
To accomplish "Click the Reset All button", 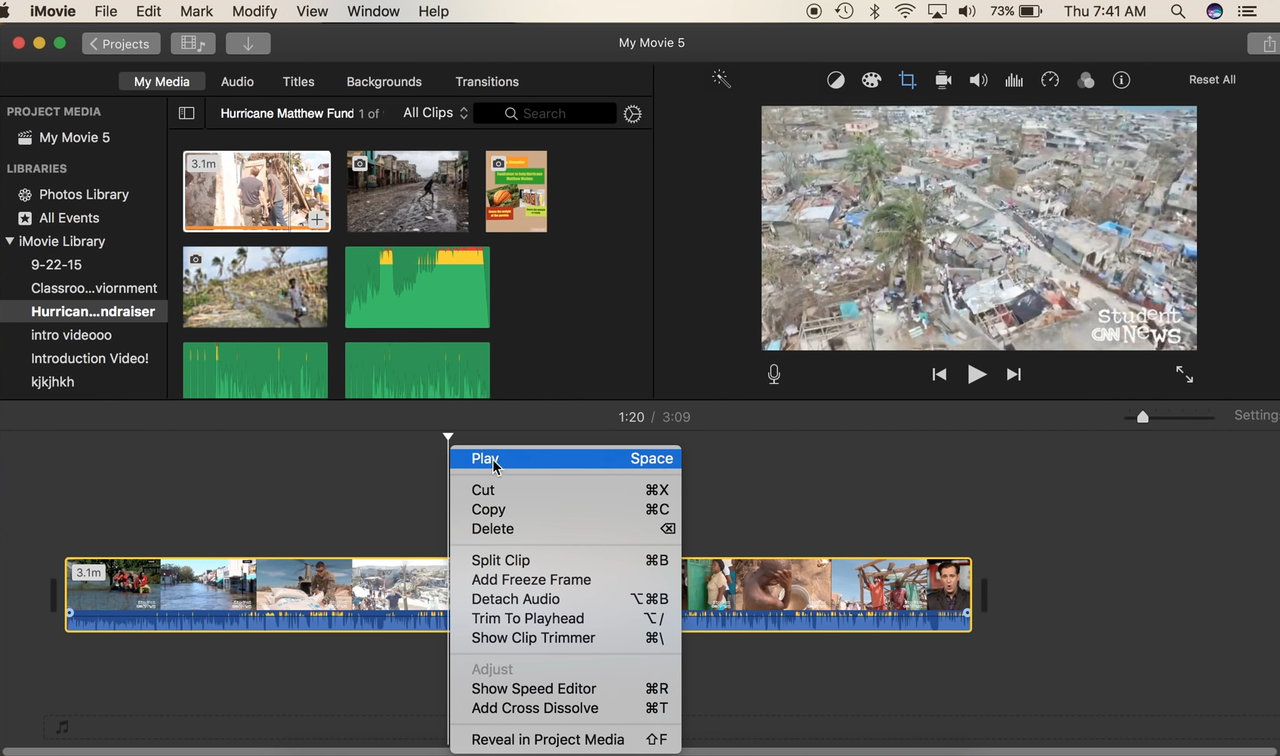I will coord(1212,79).
